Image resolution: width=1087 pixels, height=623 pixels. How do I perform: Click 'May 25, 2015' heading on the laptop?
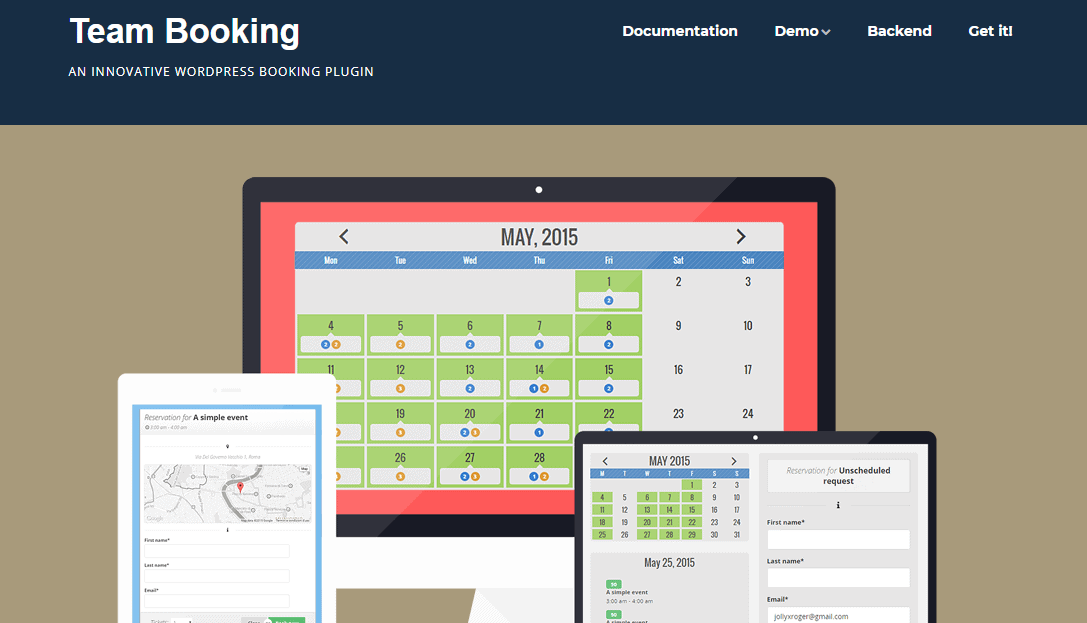[x=669, y=563]
